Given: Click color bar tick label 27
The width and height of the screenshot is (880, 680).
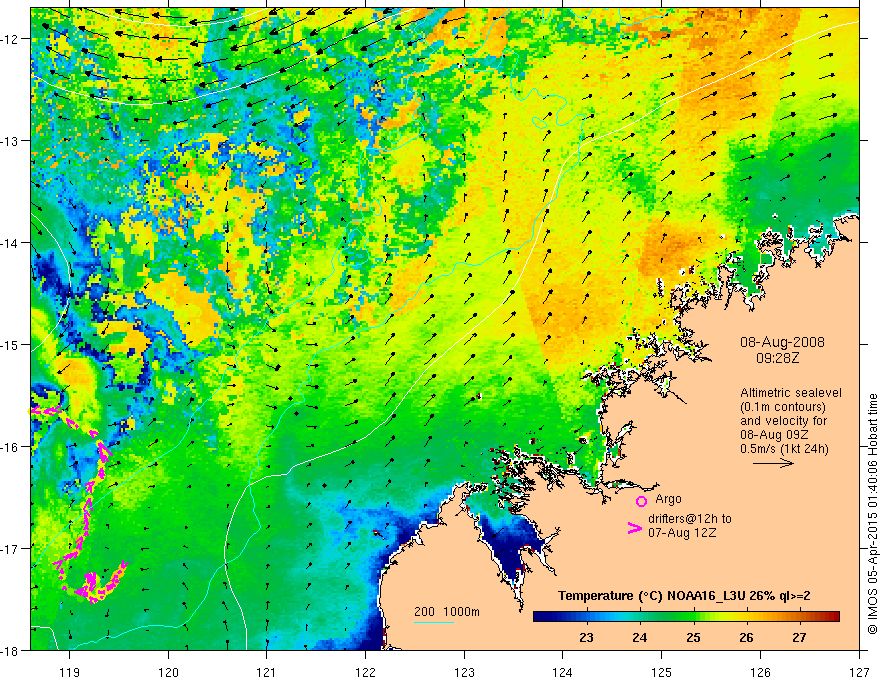Looking at the screenshot, I should coord(799,637).
